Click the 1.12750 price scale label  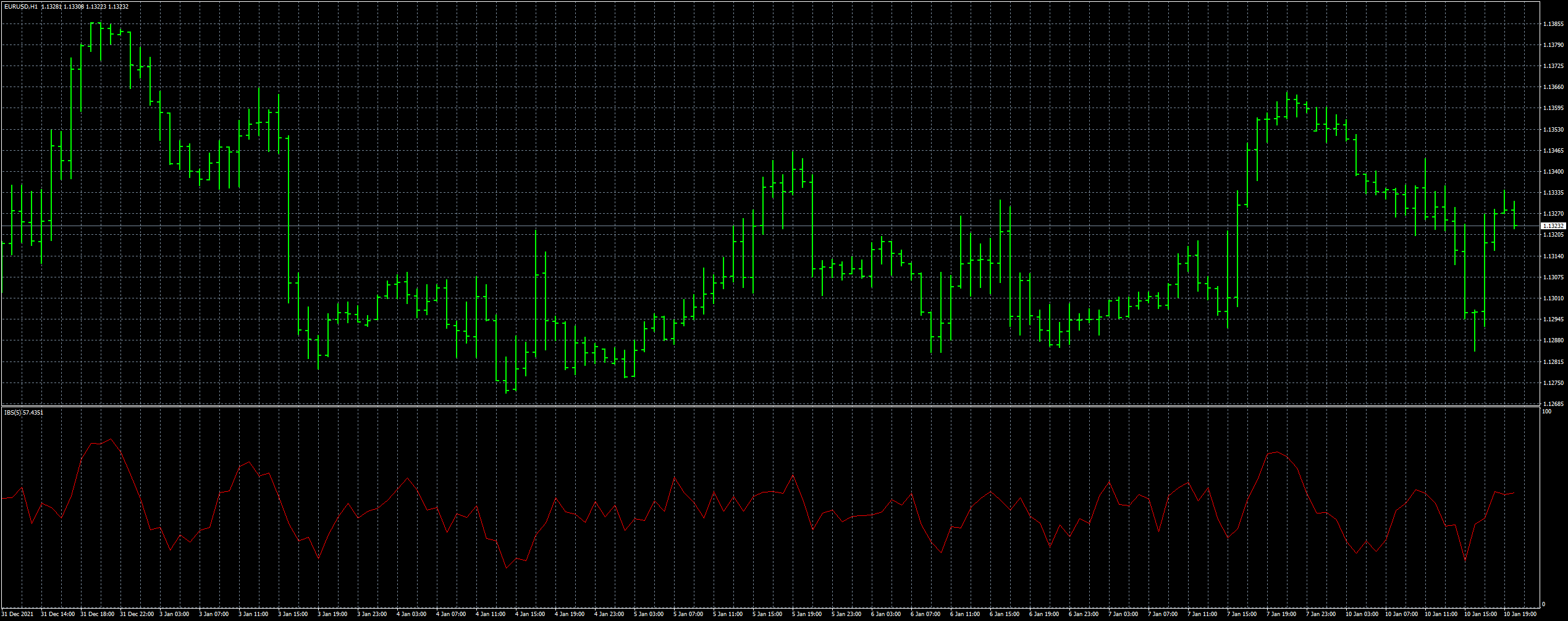pos(1553,383)
